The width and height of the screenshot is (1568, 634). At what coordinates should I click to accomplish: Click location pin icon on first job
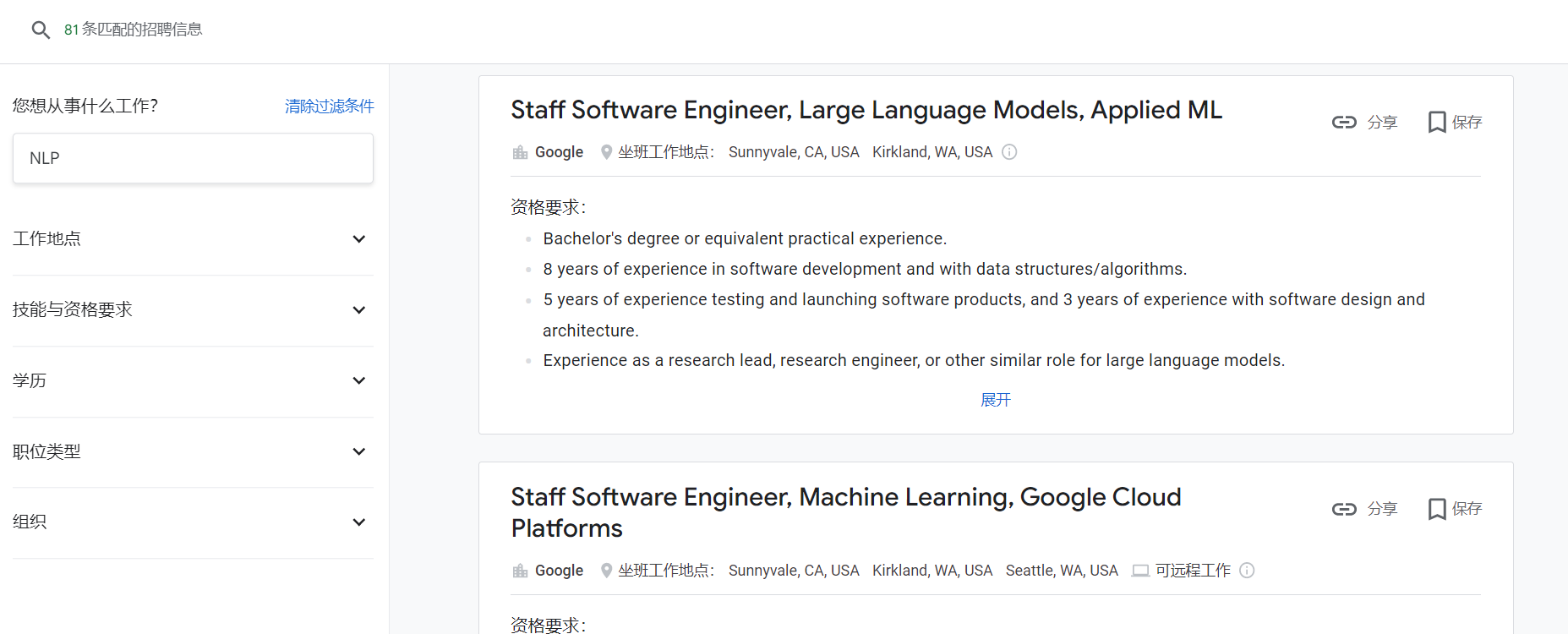point(606,152)
